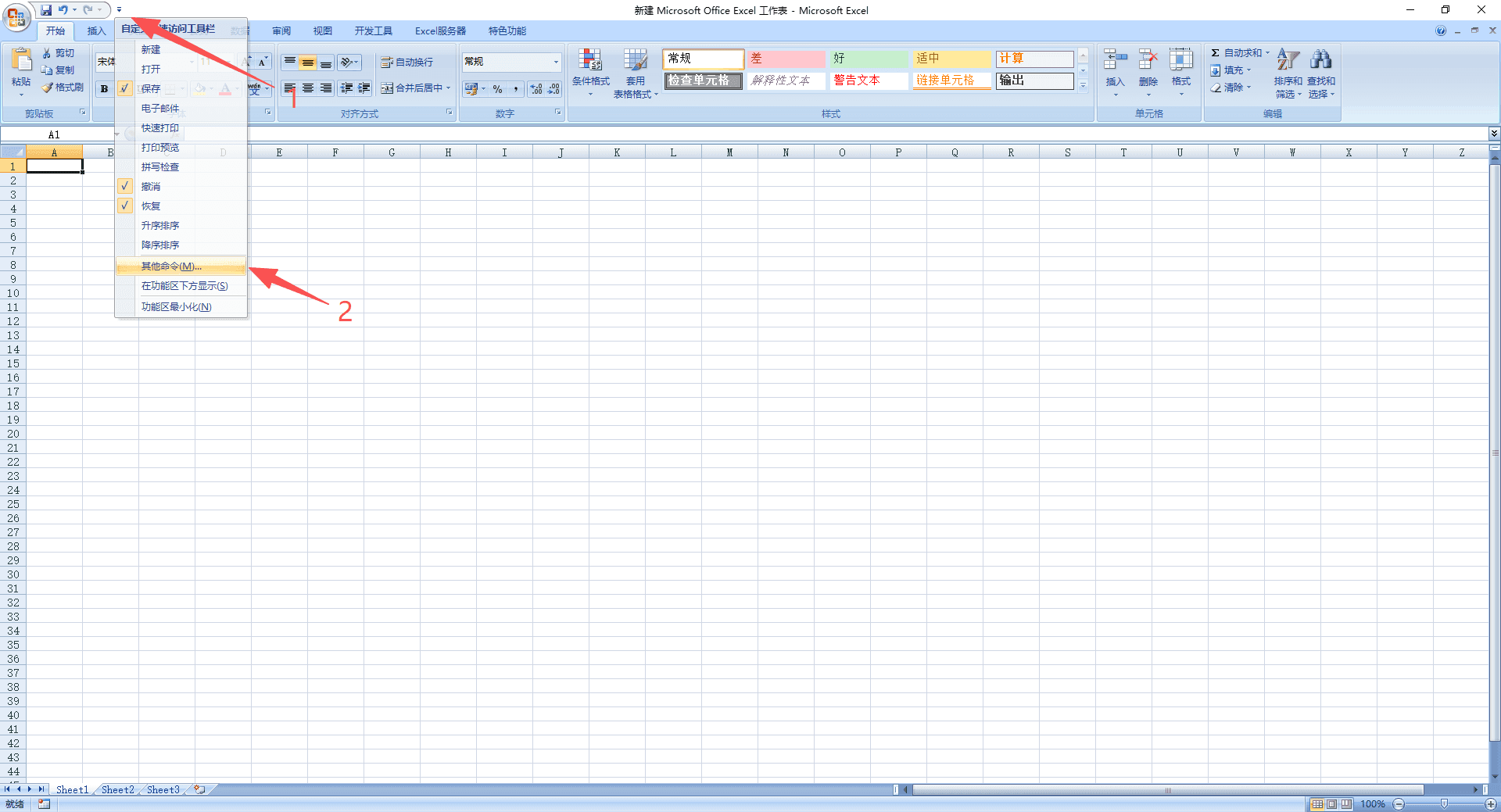1501x812 pixels.
Task: Click the percent style button
Action: [x=497, y=89]
